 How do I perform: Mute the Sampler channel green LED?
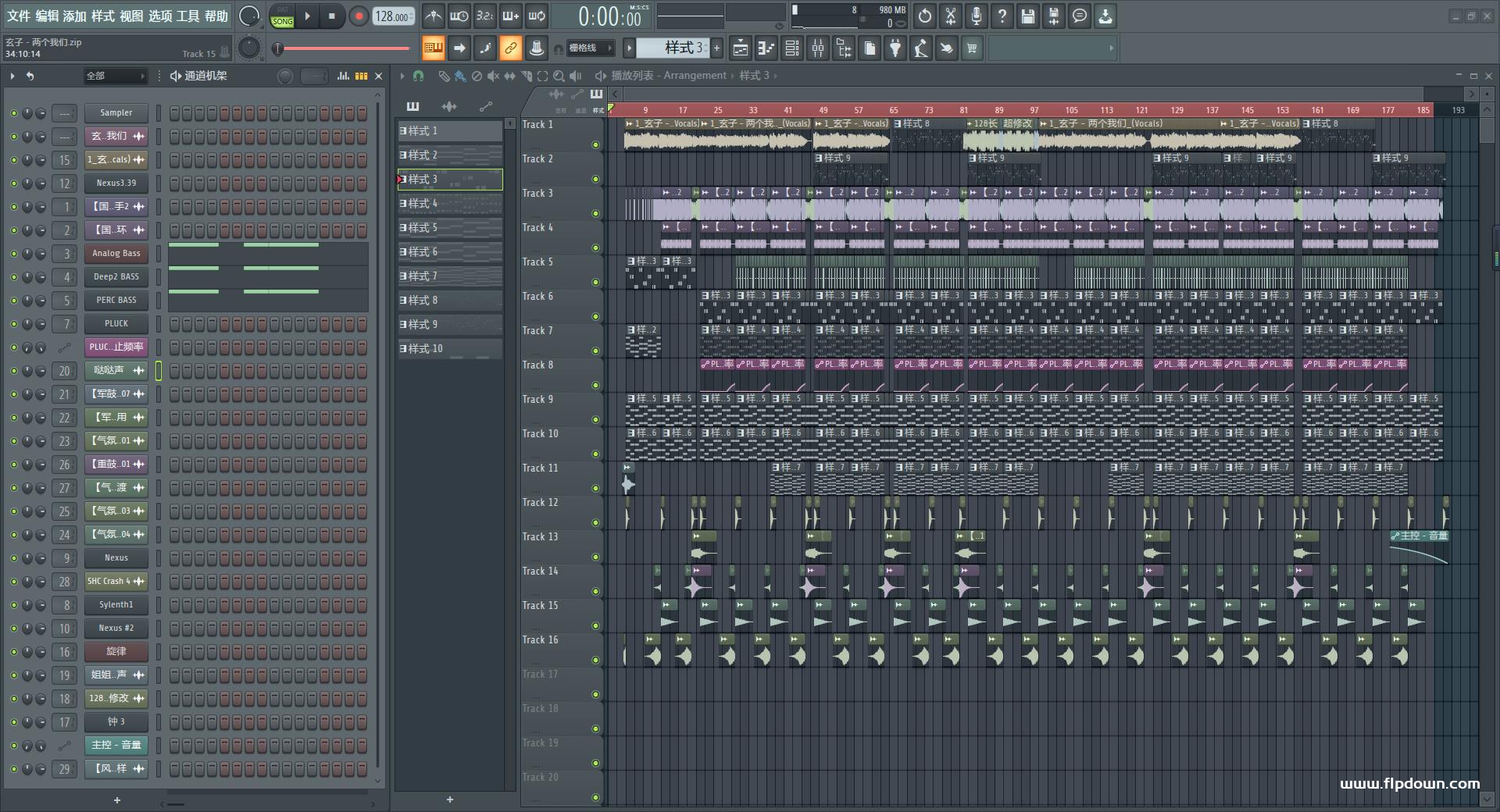[13, 113]
